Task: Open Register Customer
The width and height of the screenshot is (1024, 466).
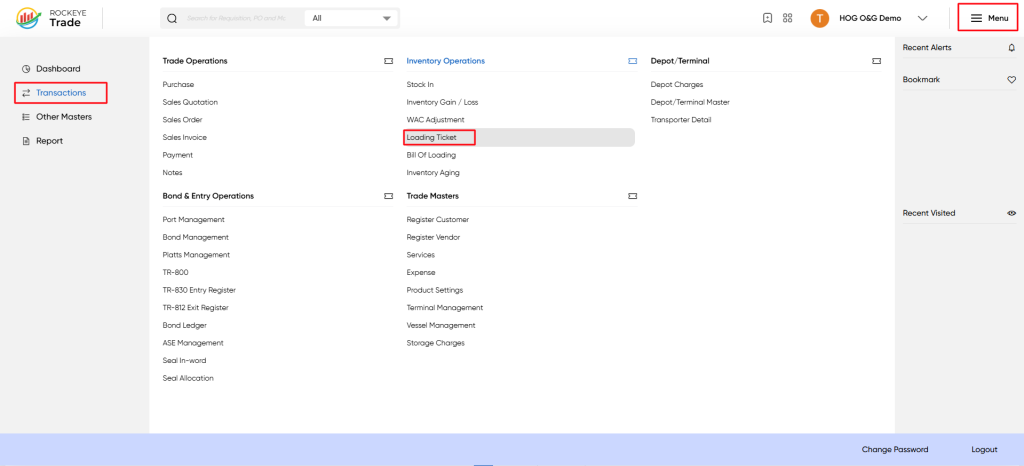Action: pos(438,220)
